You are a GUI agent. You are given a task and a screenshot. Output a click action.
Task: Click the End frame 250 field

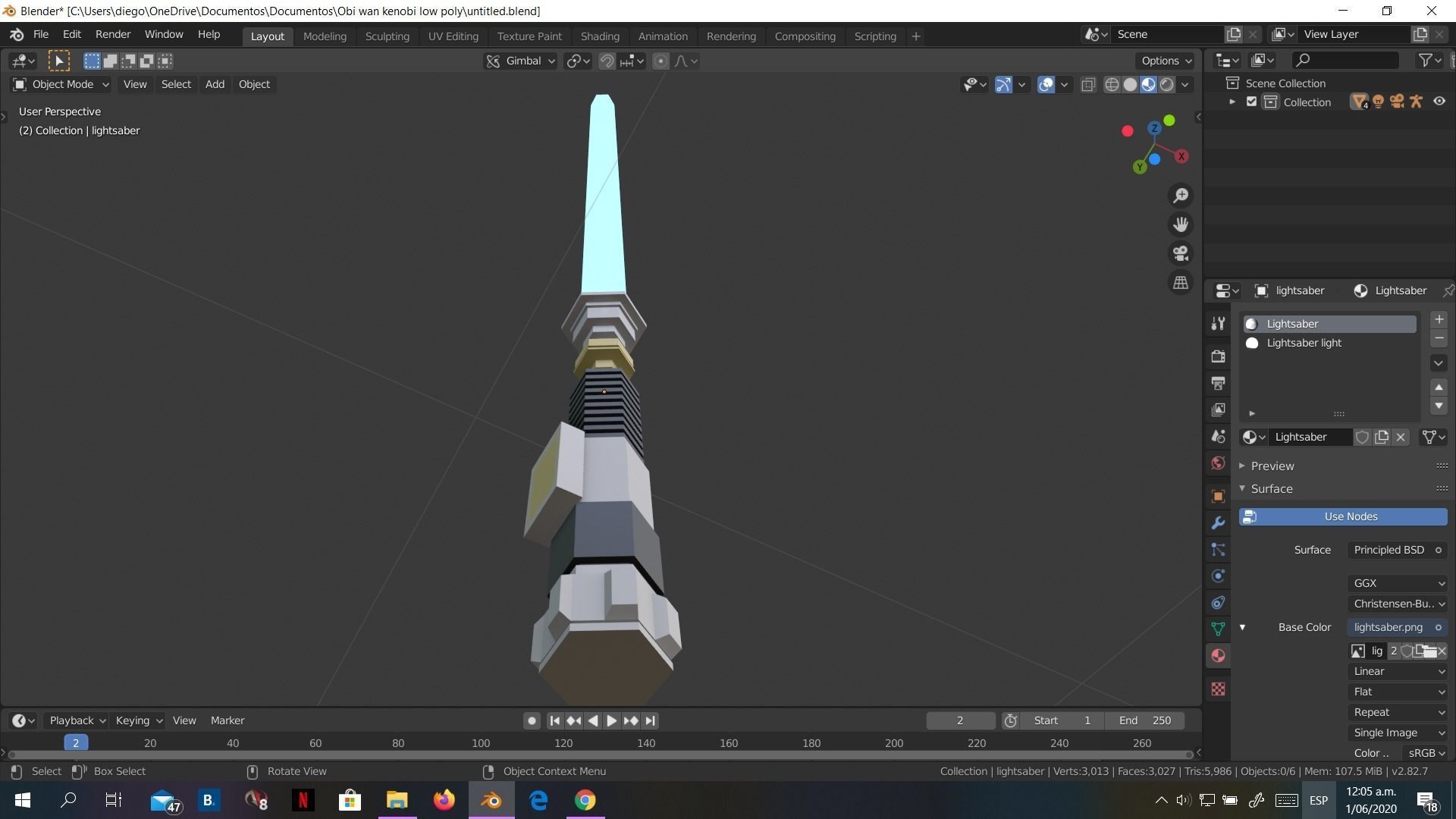[x=1144, y=721]
